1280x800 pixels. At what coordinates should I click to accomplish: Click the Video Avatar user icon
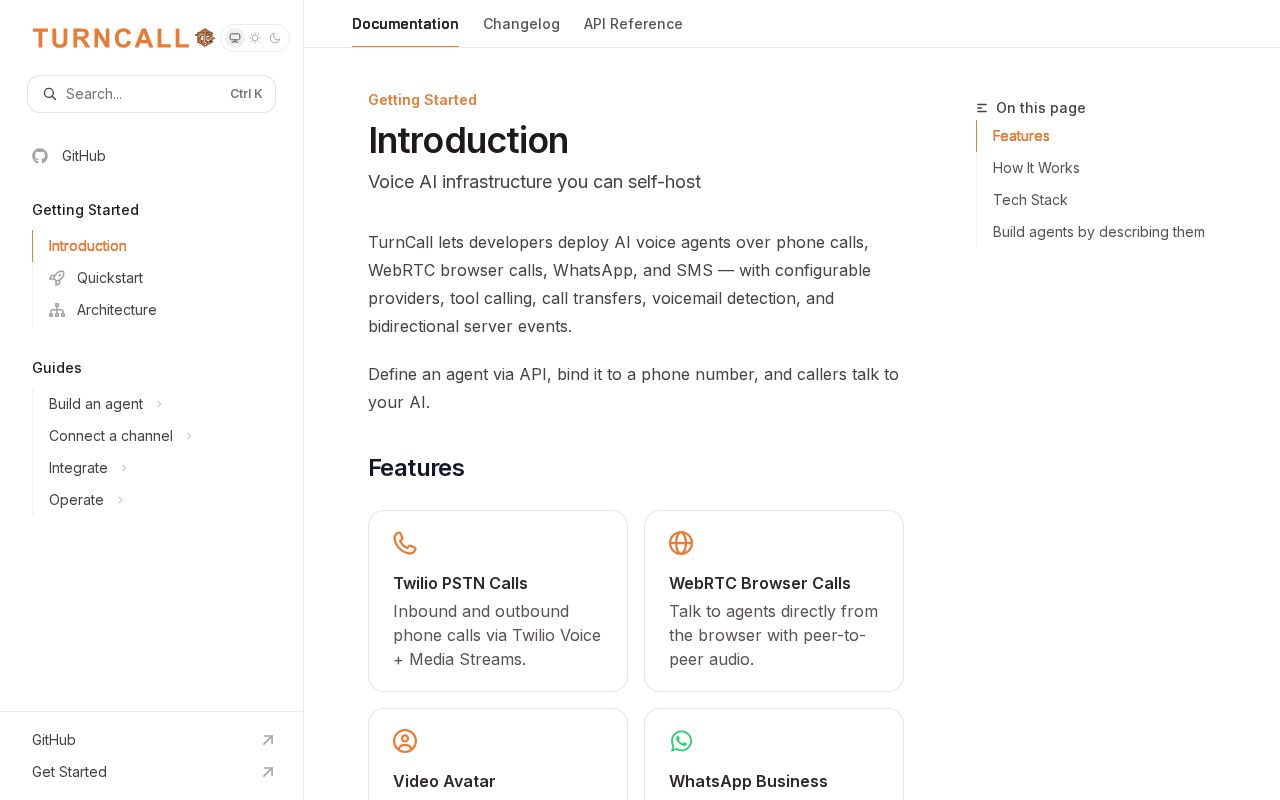(x=405, y=741)
